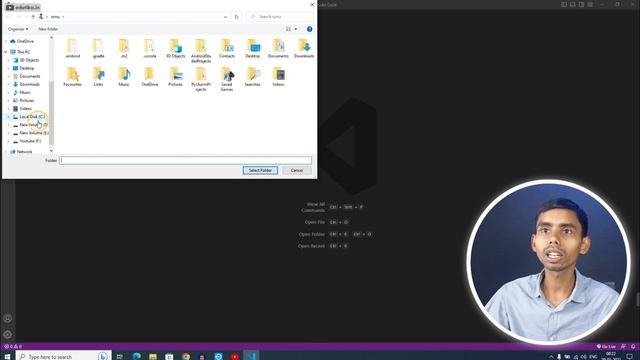This screenshot has height=360, width=640.
Task: Open VS Code Manage gear icon
Action: 7,334
